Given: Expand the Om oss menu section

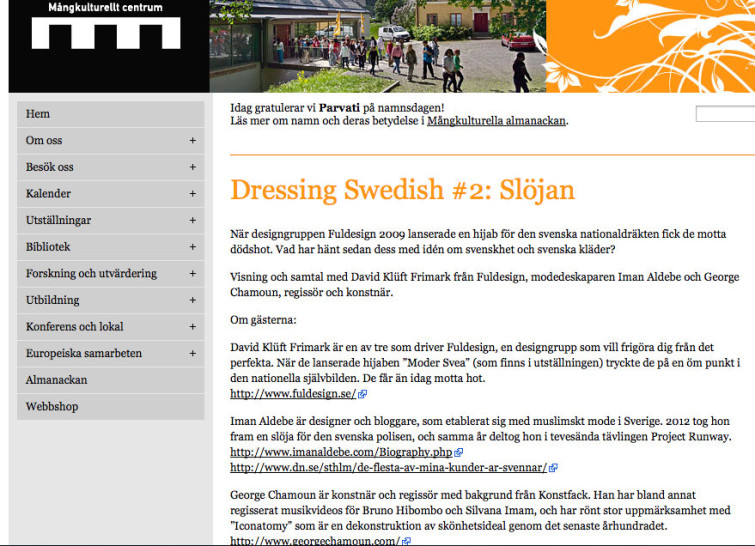Looking at the screenshot, I should (192, 141).
